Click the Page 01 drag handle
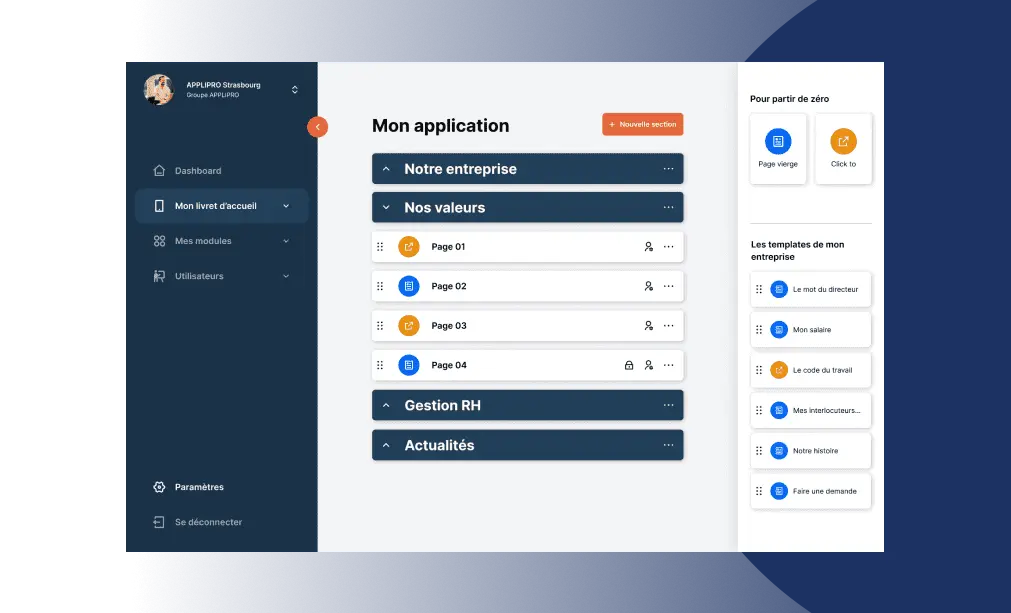The height and width of the screenshot is (613, 1011). pyautogui.click(x=380, y=247)
